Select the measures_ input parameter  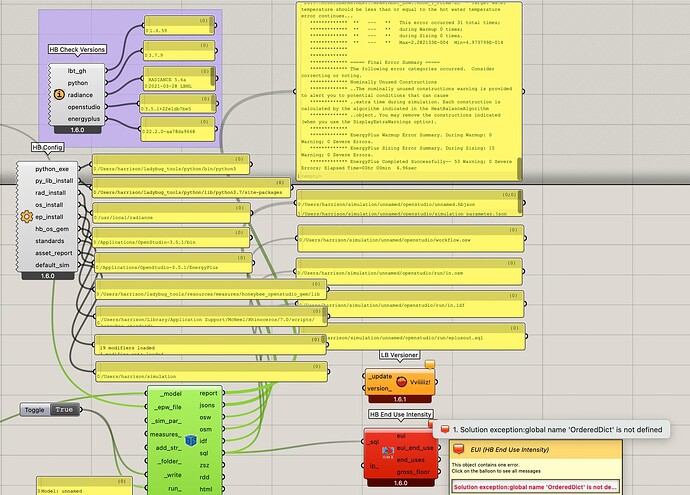click(x=165, y=434)
